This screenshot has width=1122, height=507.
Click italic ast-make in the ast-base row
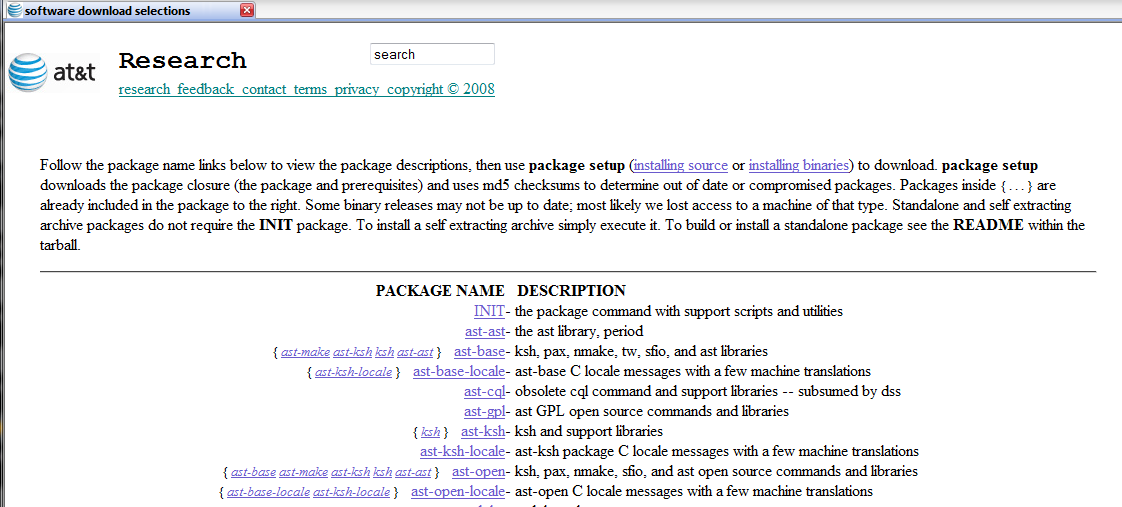pos(306,352)
